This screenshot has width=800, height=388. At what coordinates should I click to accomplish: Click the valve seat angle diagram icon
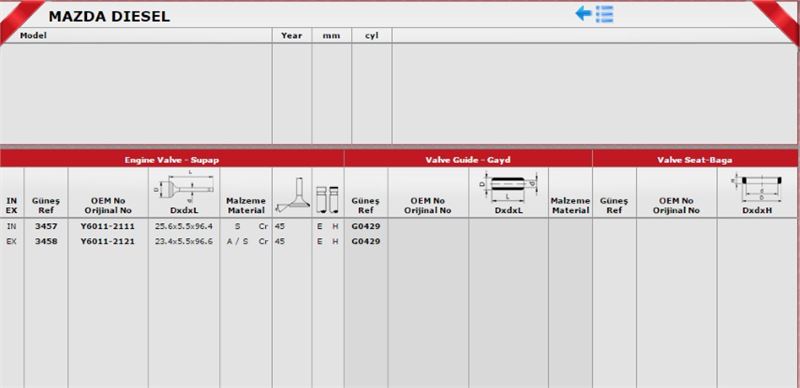point(292,196)
